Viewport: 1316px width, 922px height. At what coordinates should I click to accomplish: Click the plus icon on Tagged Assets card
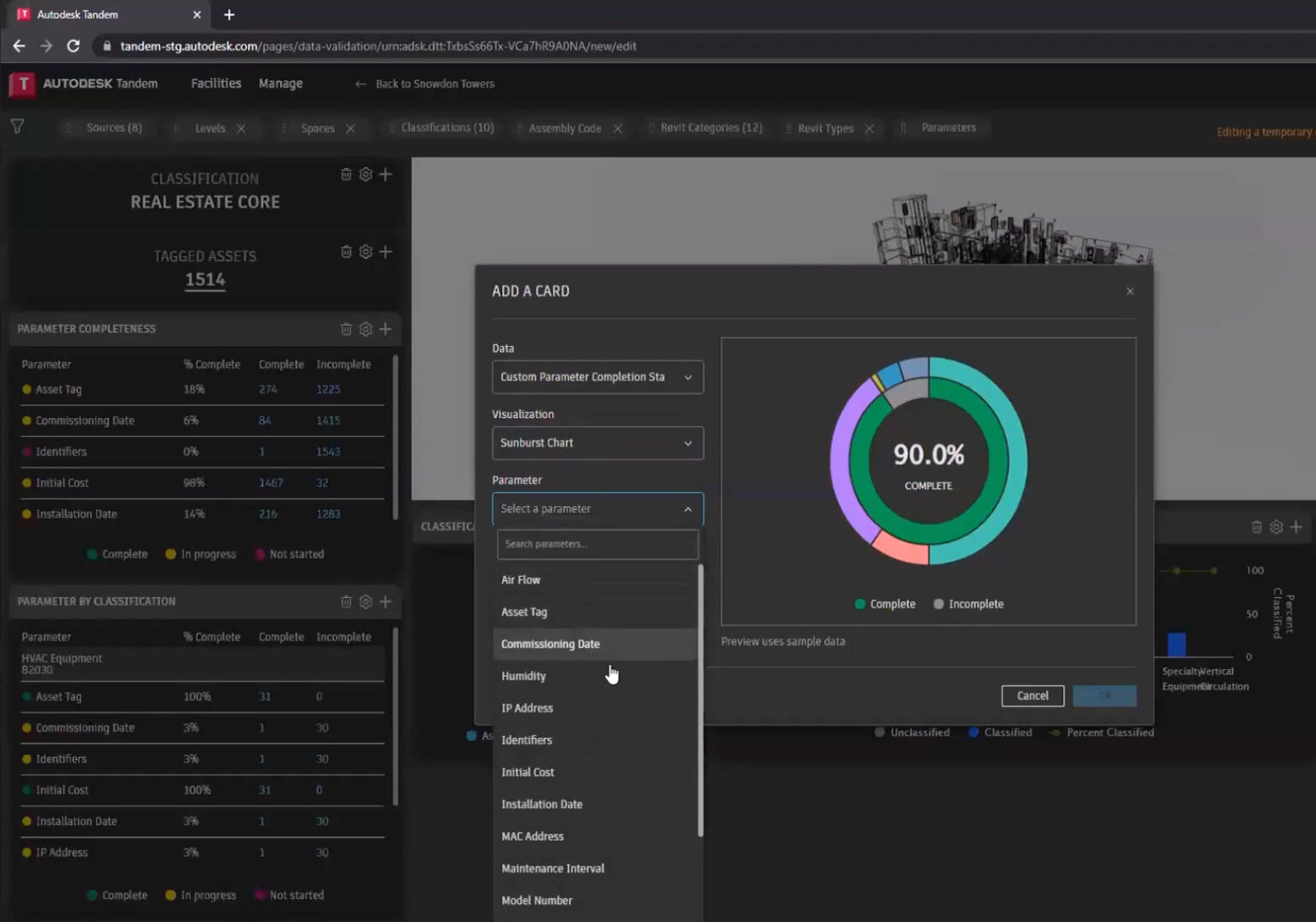386,252
